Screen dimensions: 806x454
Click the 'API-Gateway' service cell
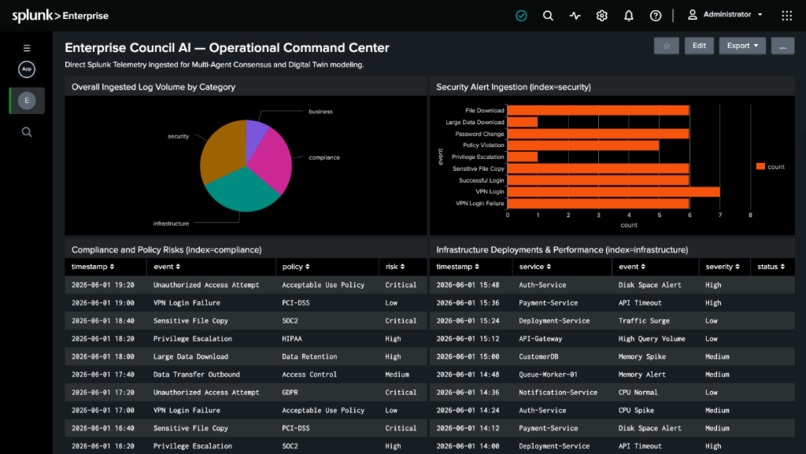point(540,339)
